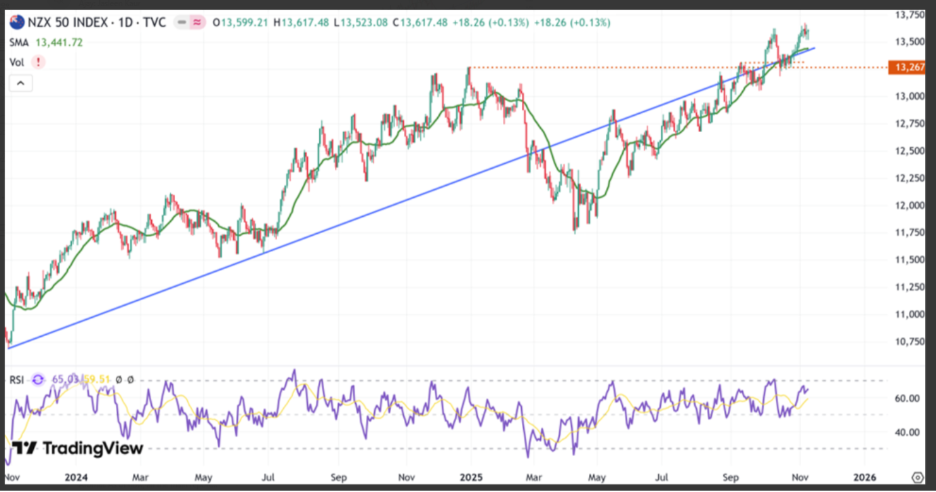Image resolution: width=936 pixels, height=492 pixels.
Task: Click 10,750 on the price axis
Action: 910,342
